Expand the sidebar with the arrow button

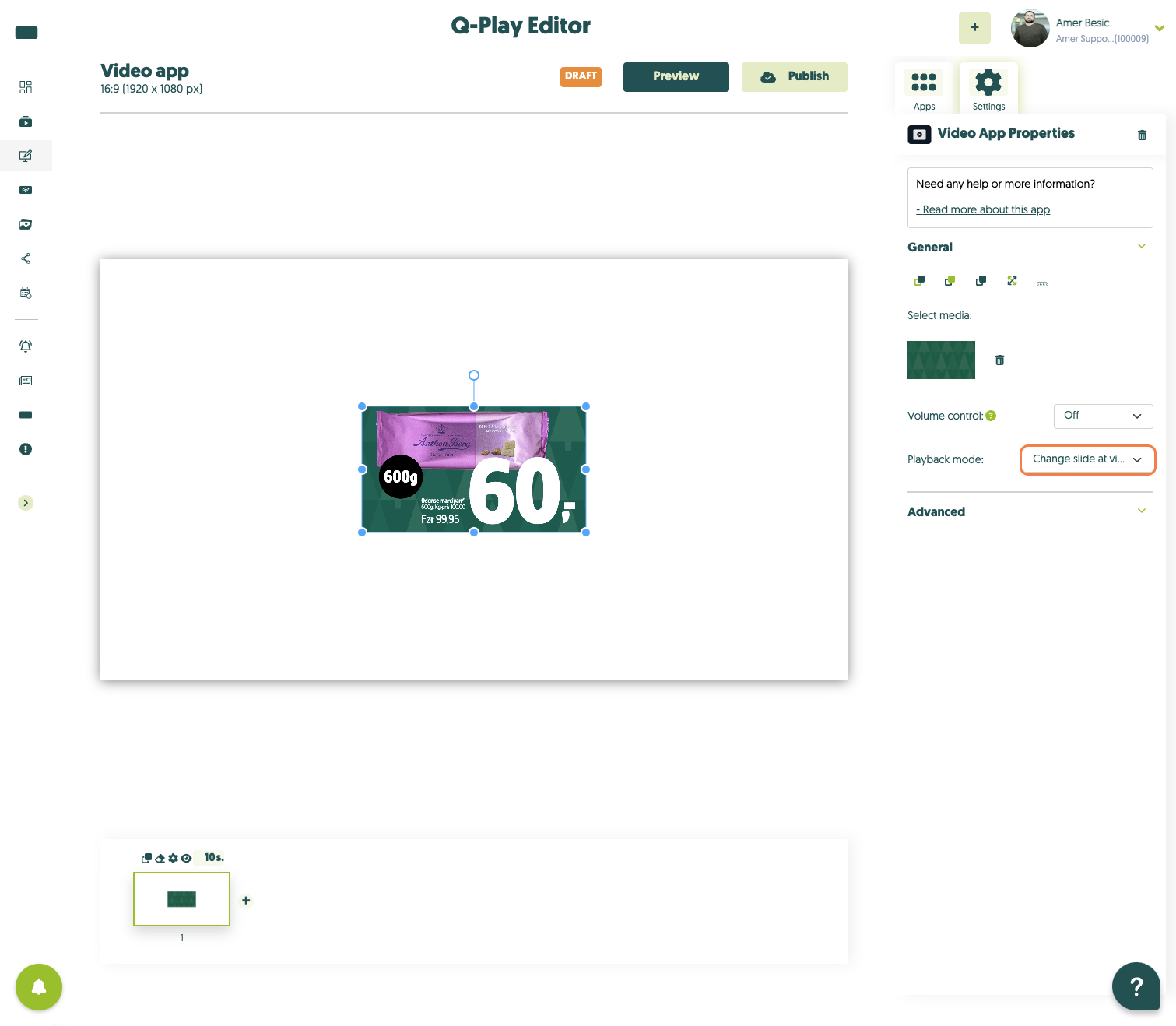[x=26, y=503]
